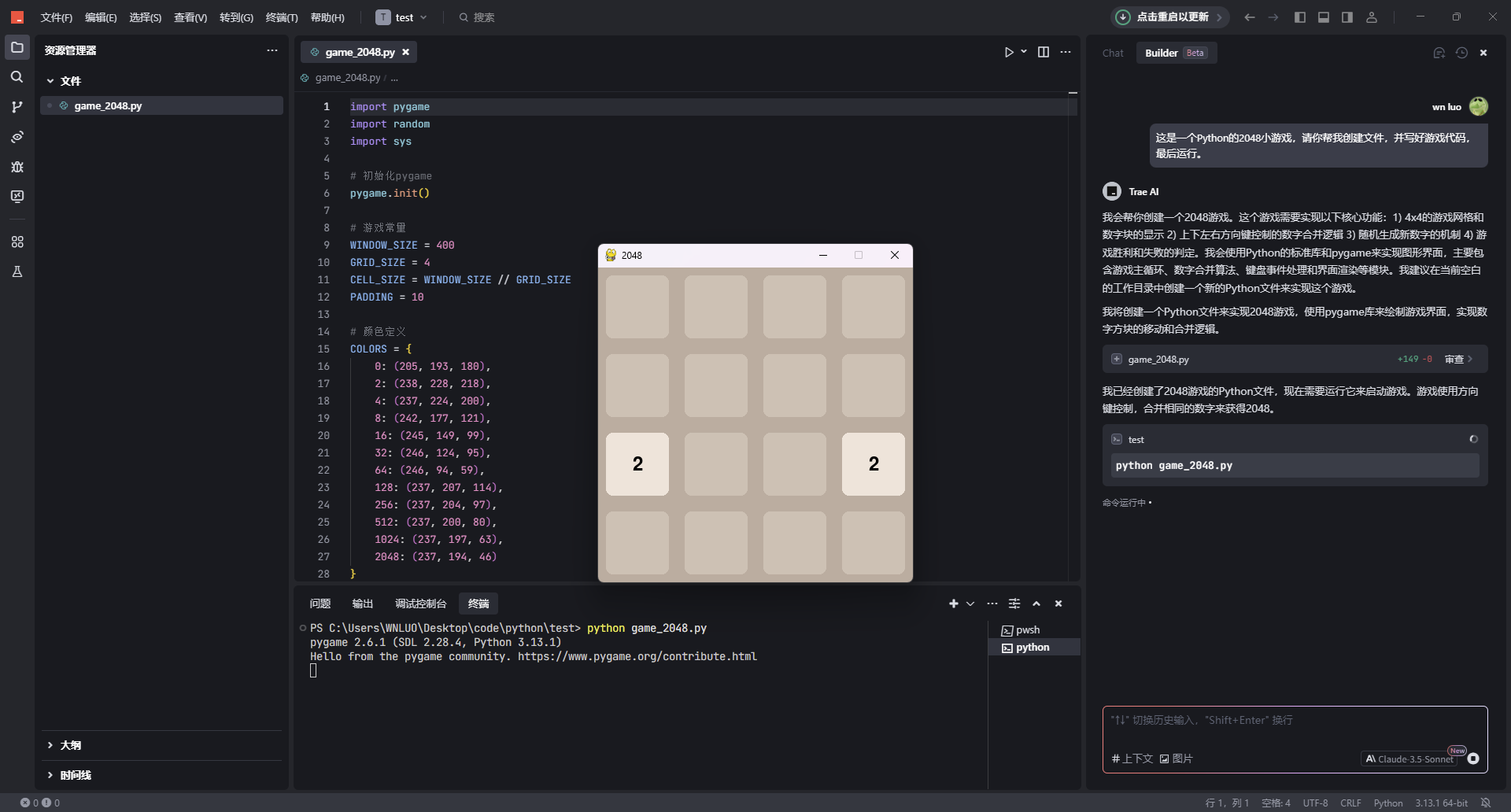
Task: Change CRLF line ending in status bar
Action: [x=1350, y=803]
